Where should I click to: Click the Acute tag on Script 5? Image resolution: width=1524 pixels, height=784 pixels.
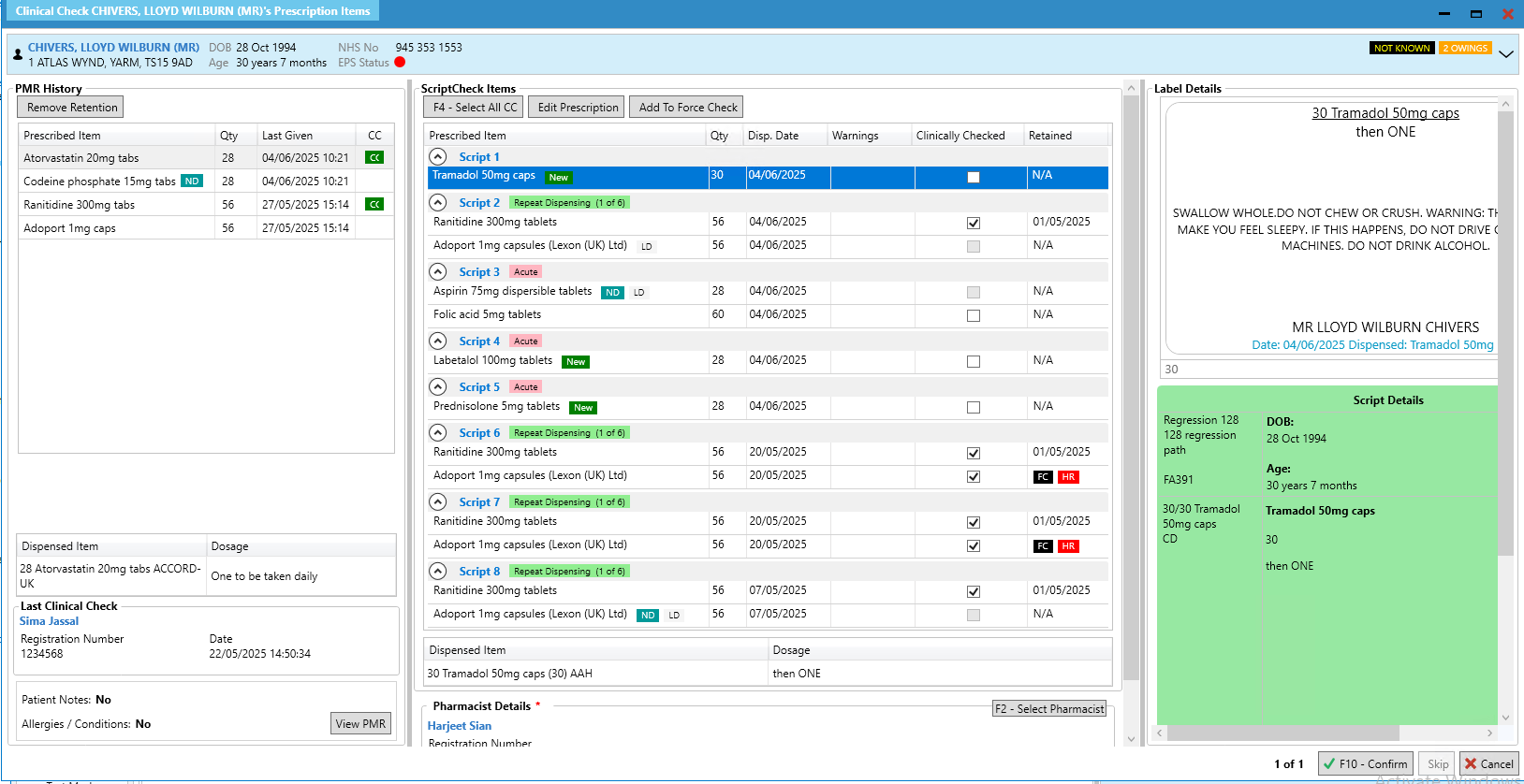click(x=526, y=387)
